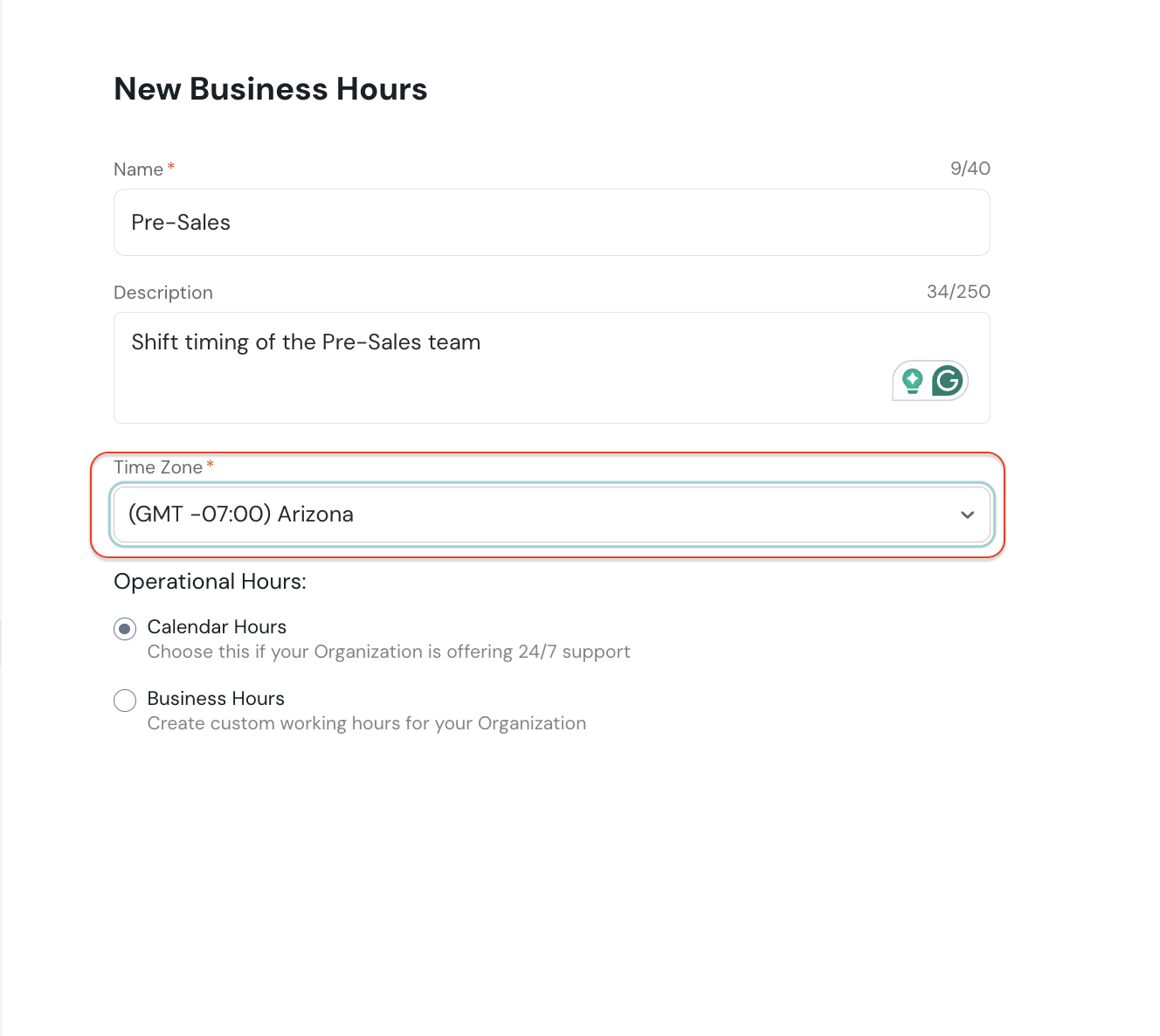Click the New Business Hours heading
This screenshot has height=1036, width=1160.
(x=271, y=89)
